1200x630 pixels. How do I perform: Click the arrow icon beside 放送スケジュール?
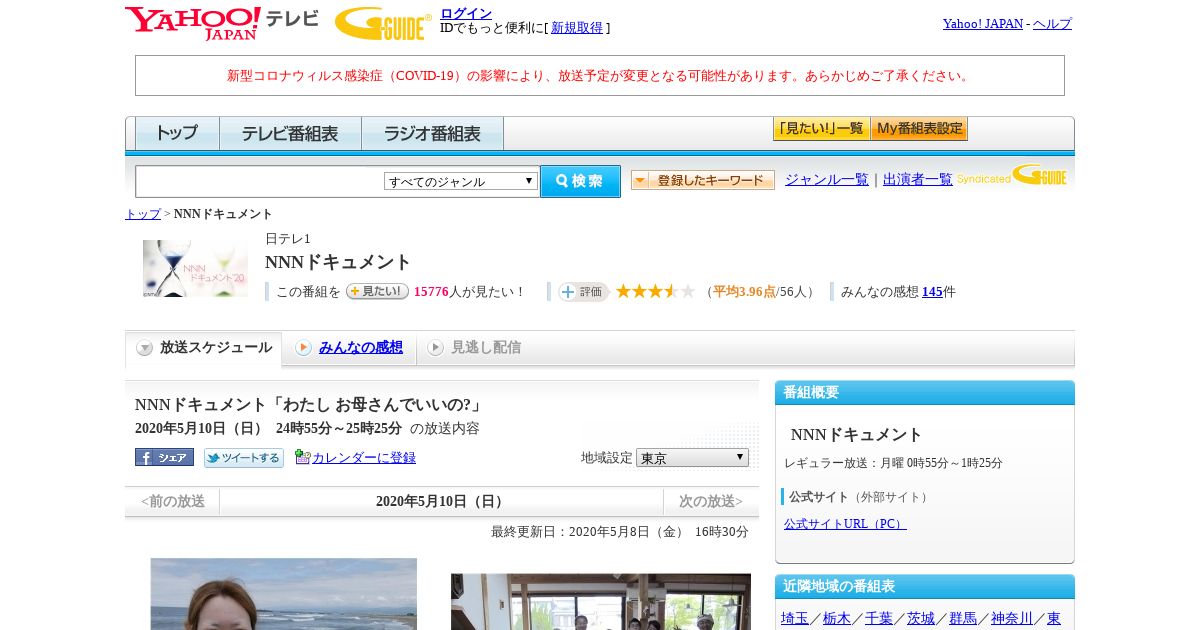[145, 348]
